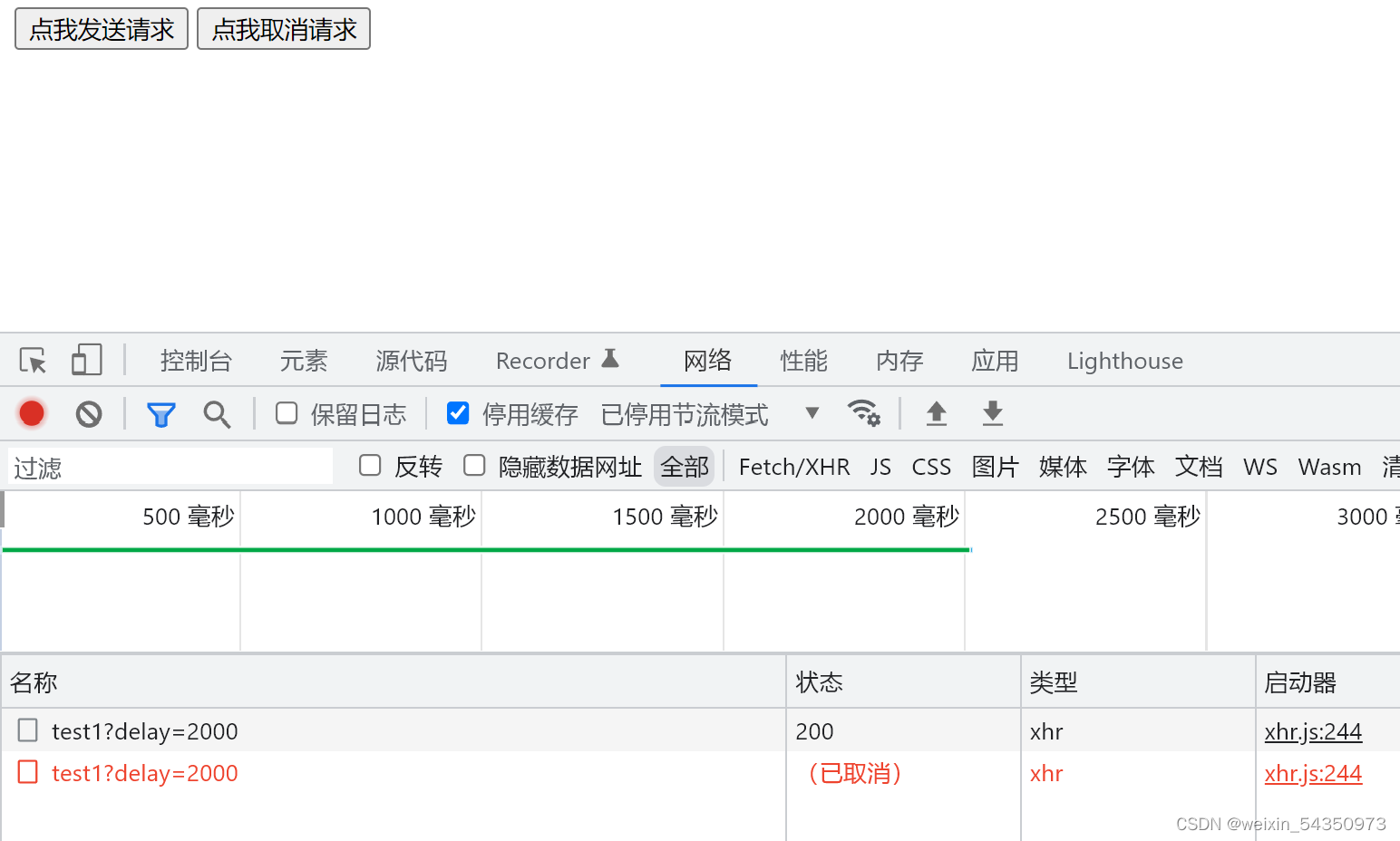
Task: Switch to the 性能 tab
Action: pyautogui.click(x=803, y=360)
